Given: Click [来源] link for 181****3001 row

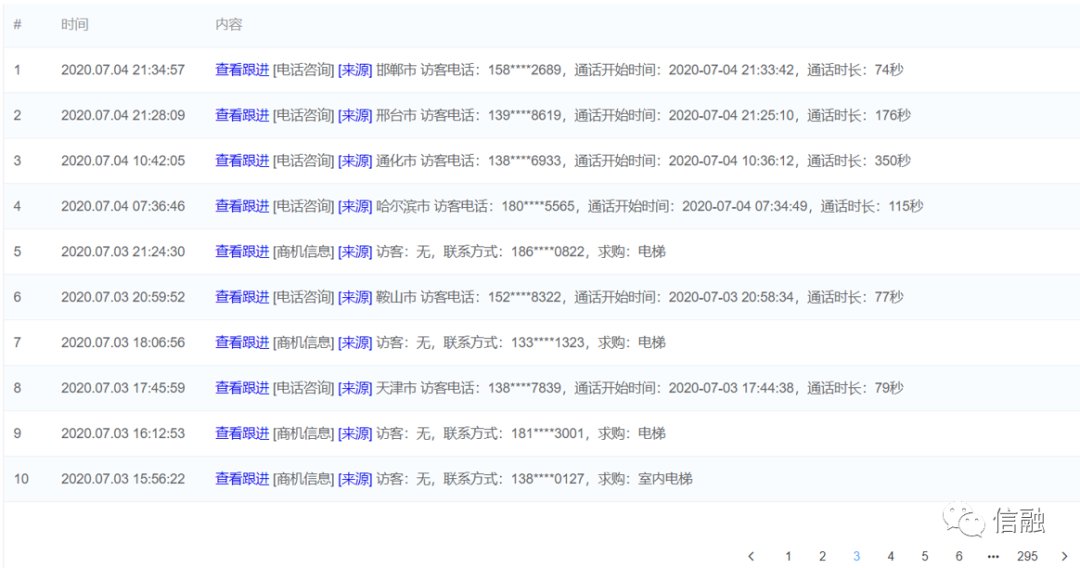Looking at the screenshot, I should click(x=355, y=433).
